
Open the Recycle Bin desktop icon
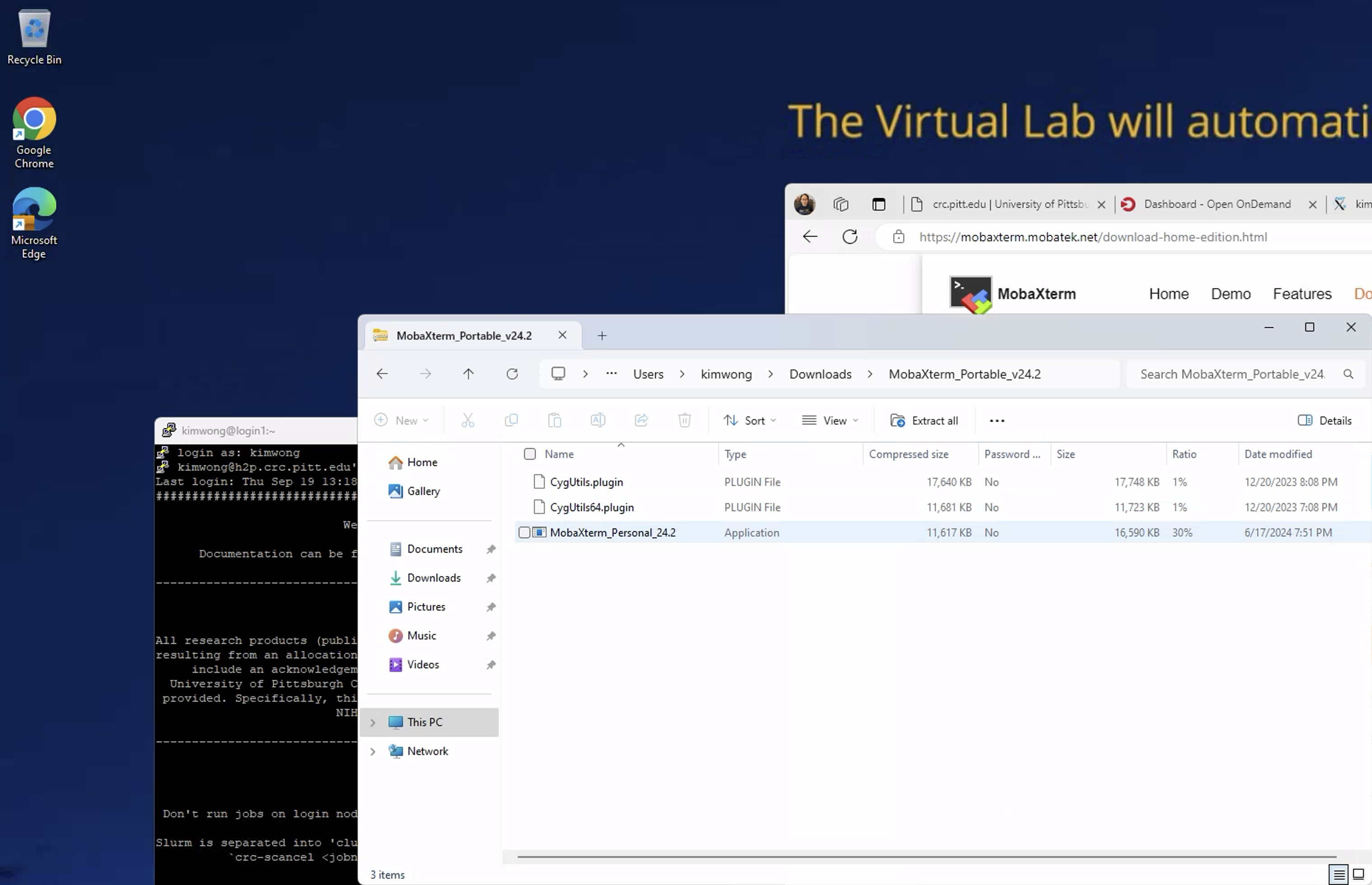click(34, 37)
